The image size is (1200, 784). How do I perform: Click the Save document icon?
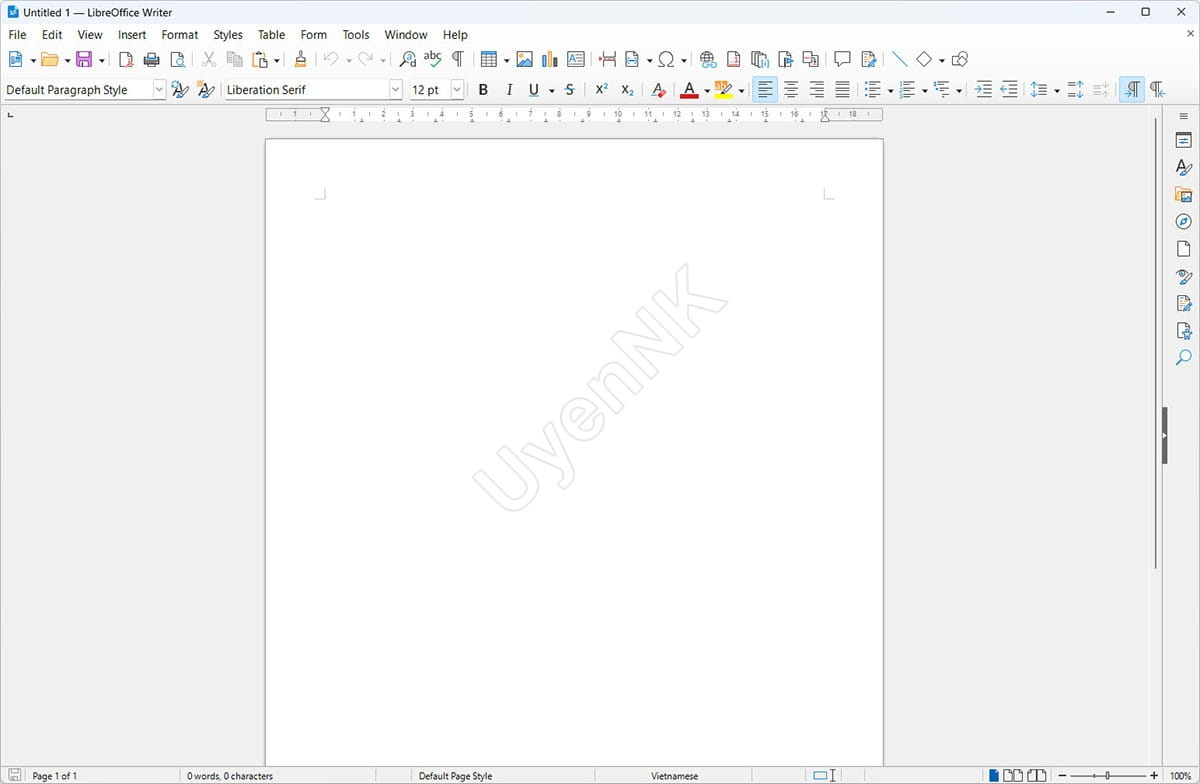83,60
